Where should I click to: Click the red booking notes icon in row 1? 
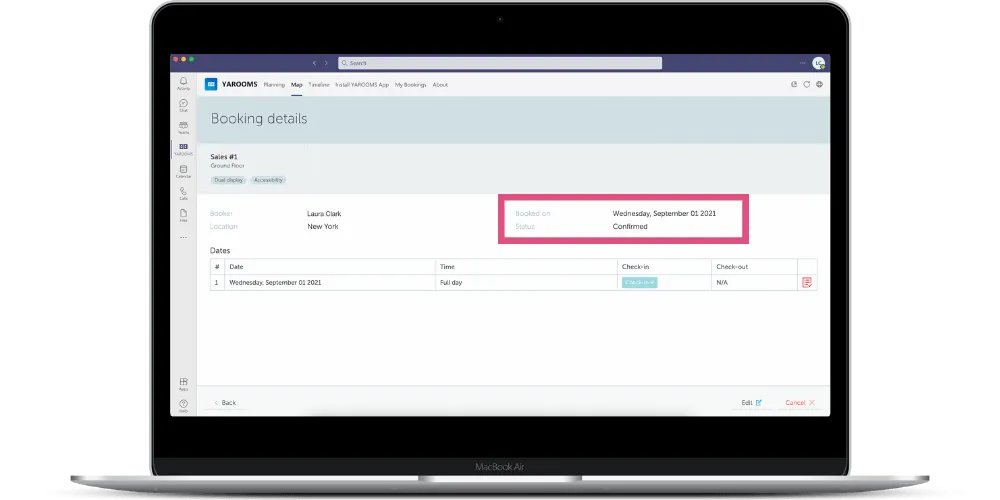(x=807, y=283)
